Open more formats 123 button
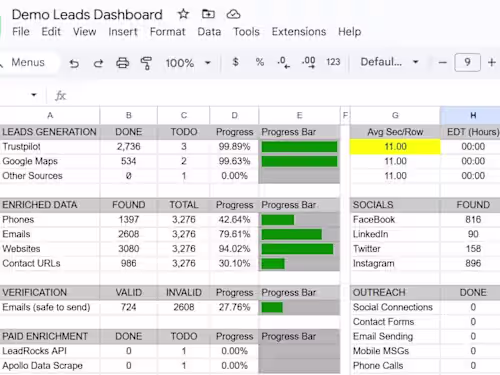The height and width of the screenshot is (375, 500). (x=333, y=62)
